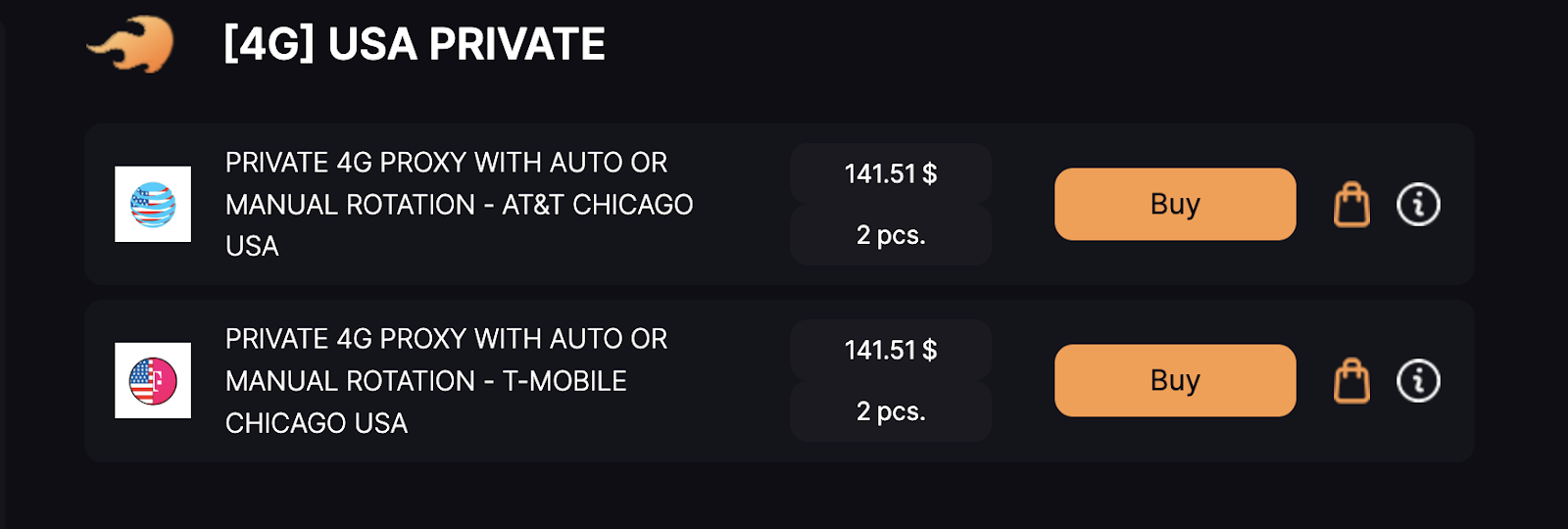Open info for the T-Mobile Chicago proxy

1418,381
